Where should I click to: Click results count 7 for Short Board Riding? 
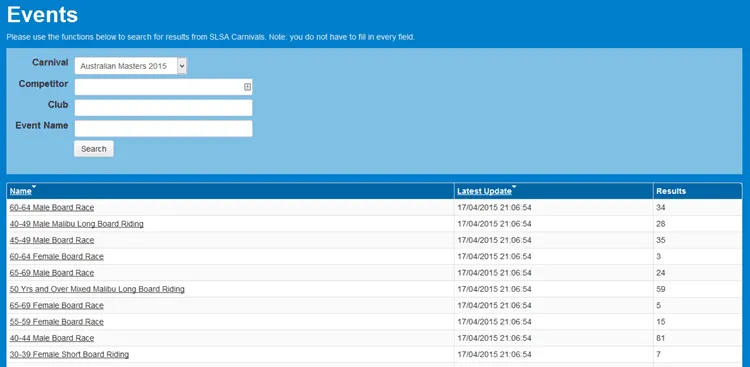(x=659, y=355)
